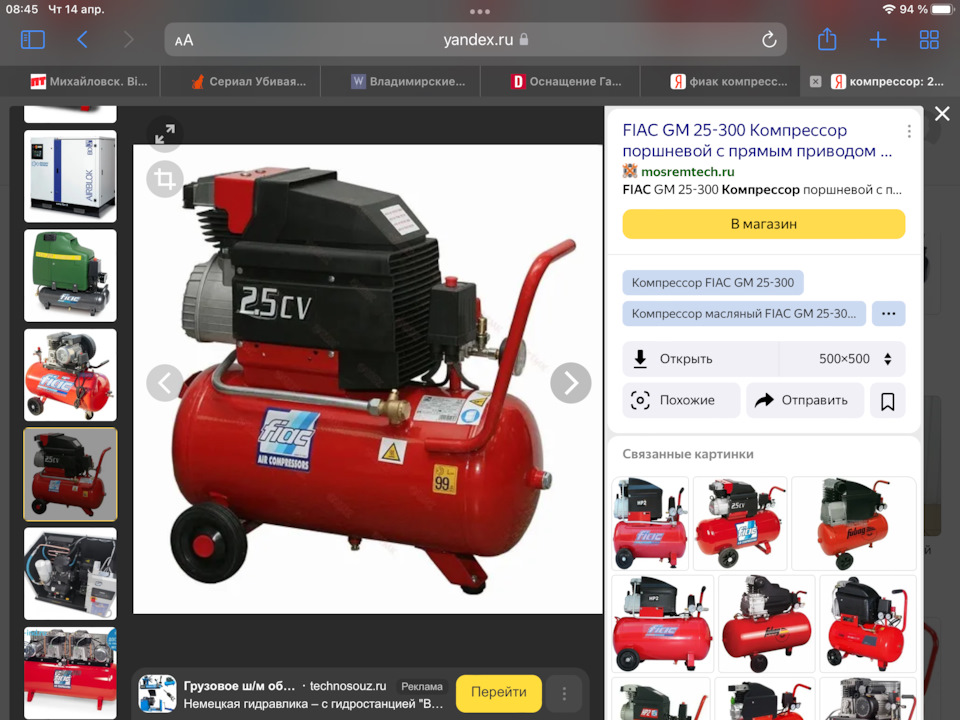Open the image options three-dot menu
This screenshot has width=960, height=720.
tap(909, 131)
